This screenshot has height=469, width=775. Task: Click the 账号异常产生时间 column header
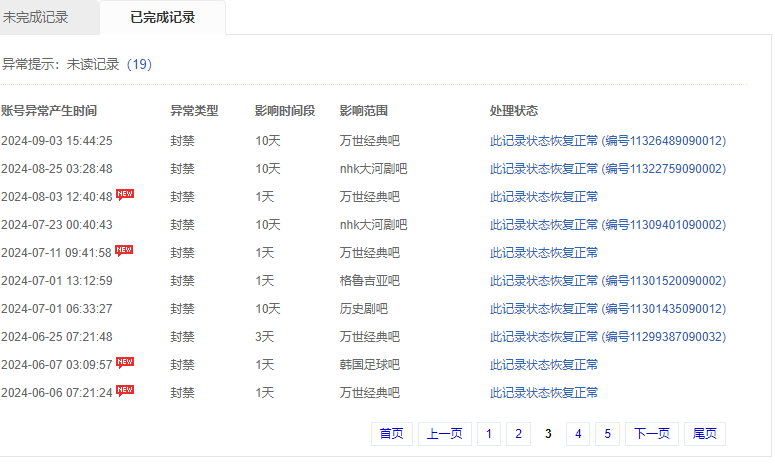coord(49,111)
